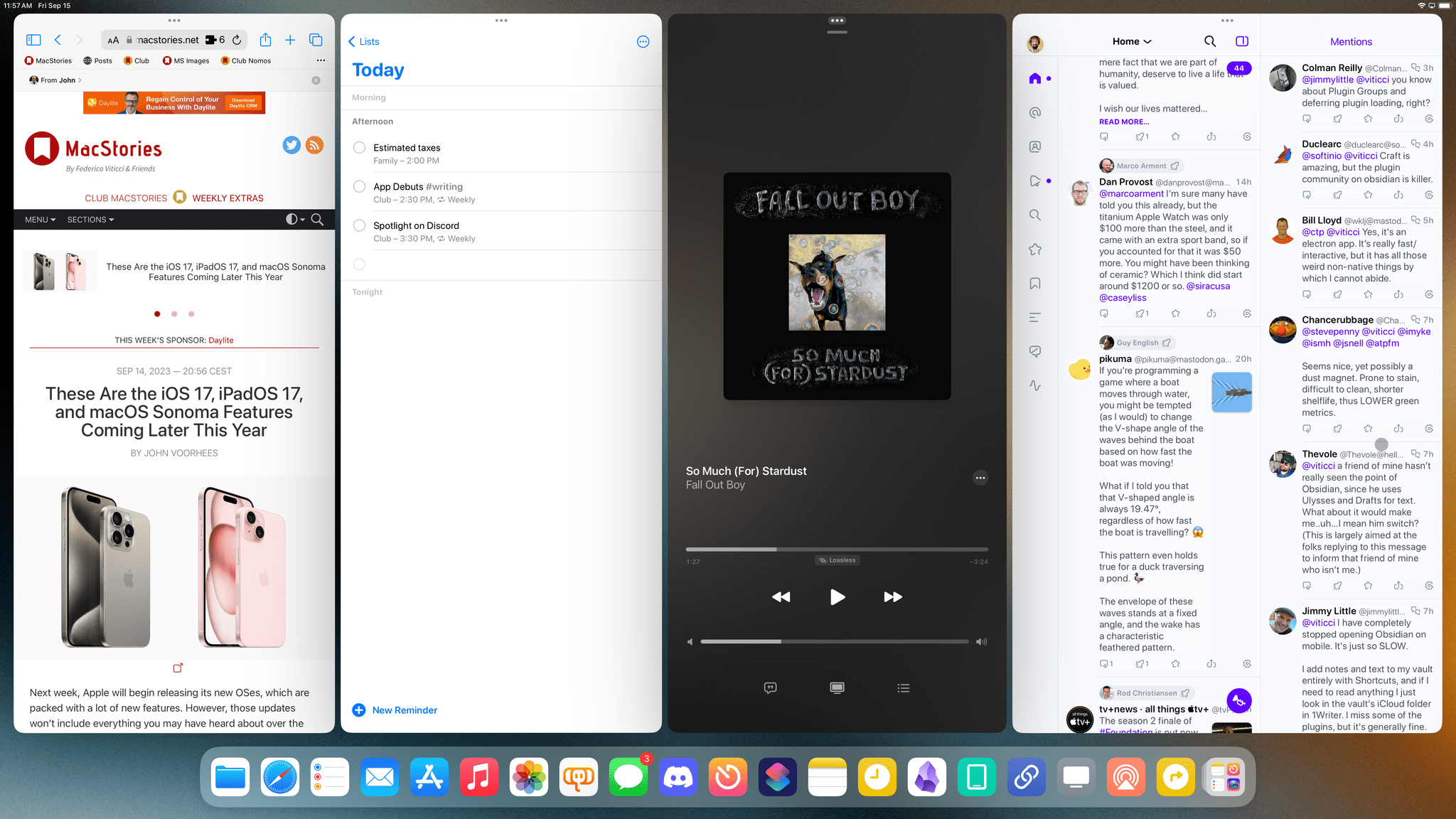This screenshot has height=819, width=1456.
Task: Open AirPlay output in Music
Action: click(x=837, y=687)
